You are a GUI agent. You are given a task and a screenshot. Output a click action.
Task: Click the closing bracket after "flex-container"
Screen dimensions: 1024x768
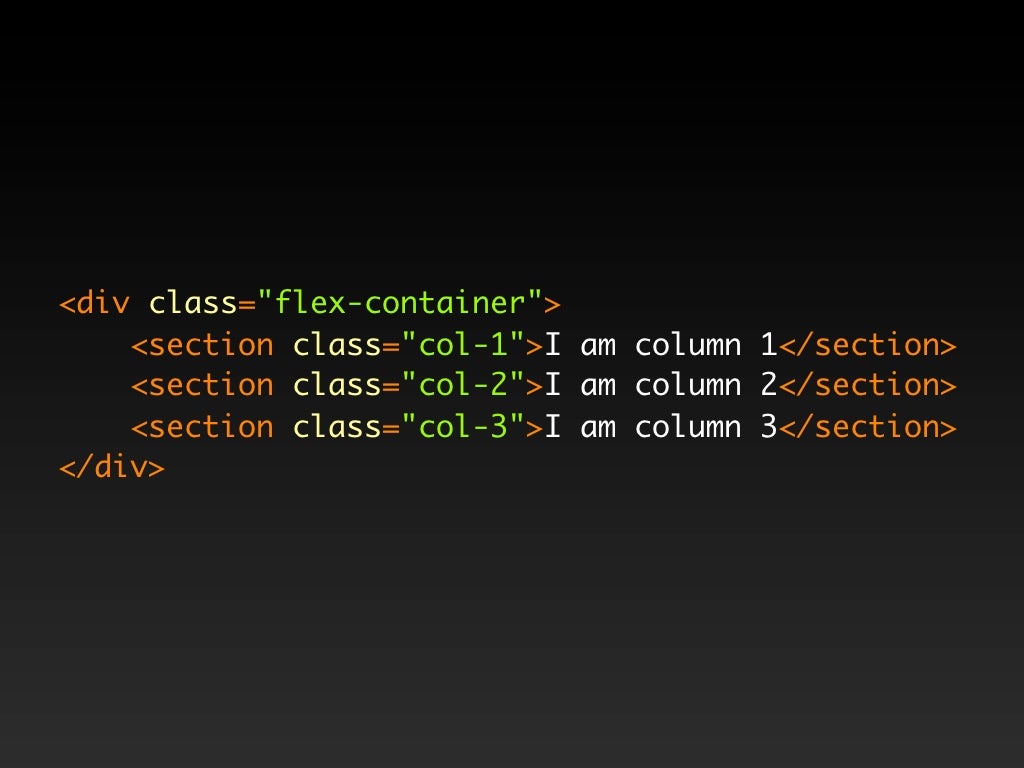(x=552, y=304)
